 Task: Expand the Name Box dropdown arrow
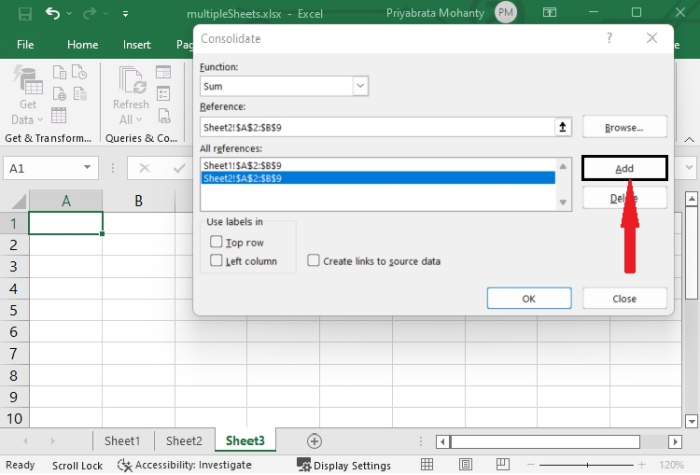click(89, 169)
